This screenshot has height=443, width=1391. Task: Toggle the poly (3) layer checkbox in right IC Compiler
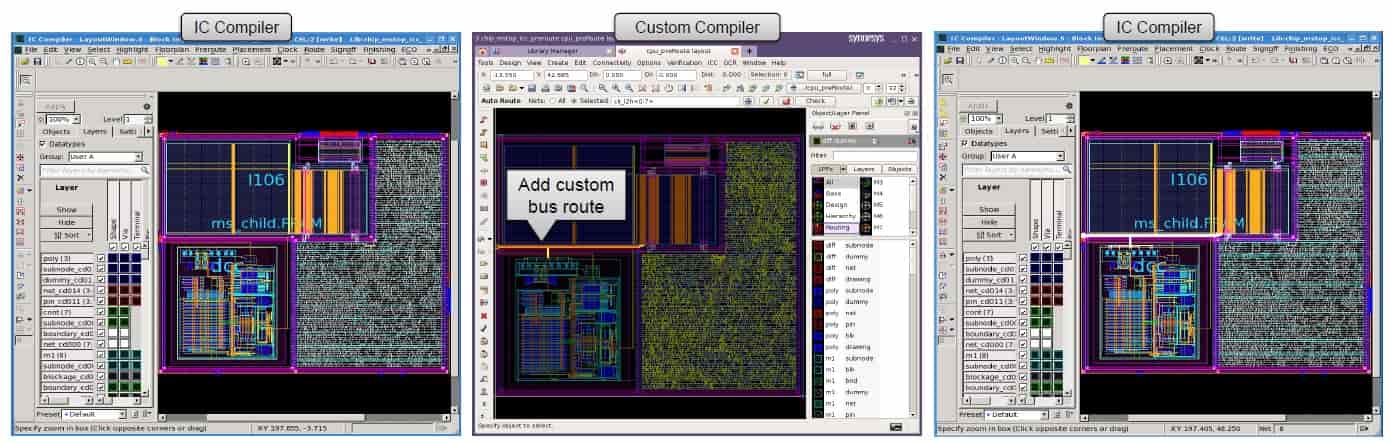[1023, 258]
